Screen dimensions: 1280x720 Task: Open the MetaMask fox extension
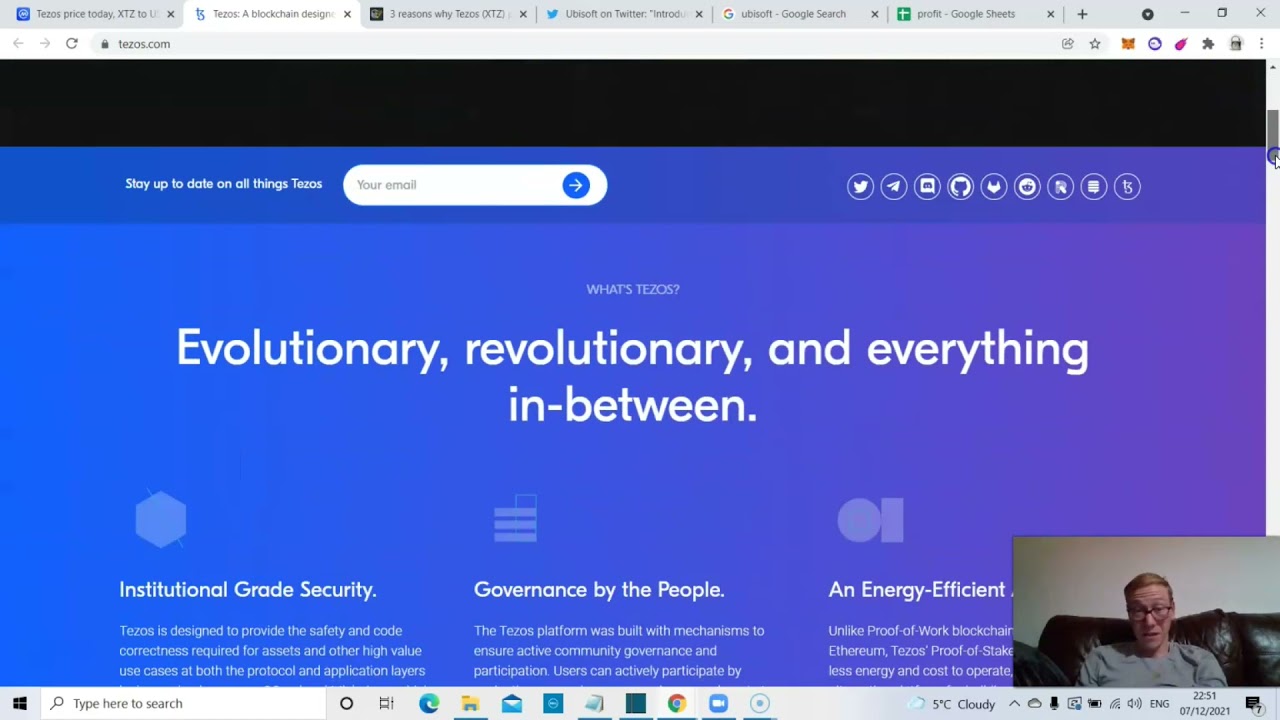(x=1128, y=44)
